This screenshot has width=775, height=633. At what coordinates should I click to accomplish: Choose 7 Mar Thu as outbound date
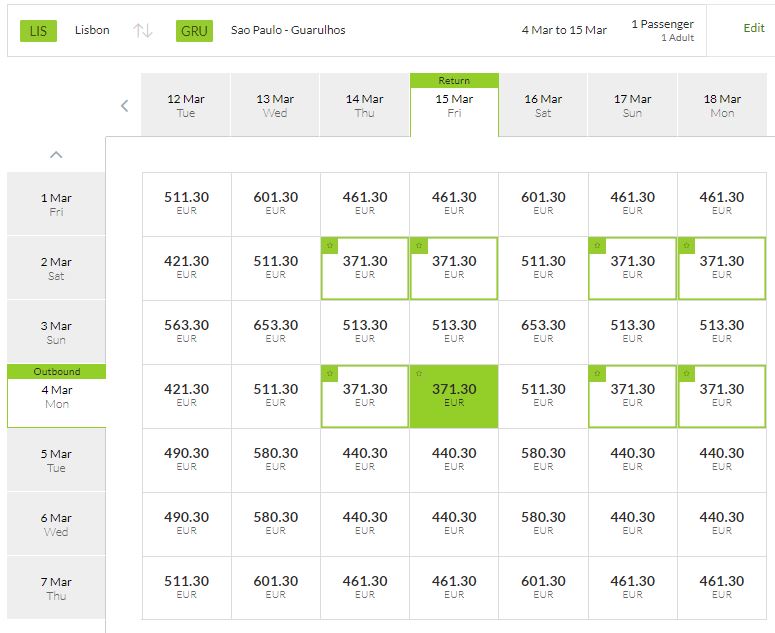pos(56,588)
